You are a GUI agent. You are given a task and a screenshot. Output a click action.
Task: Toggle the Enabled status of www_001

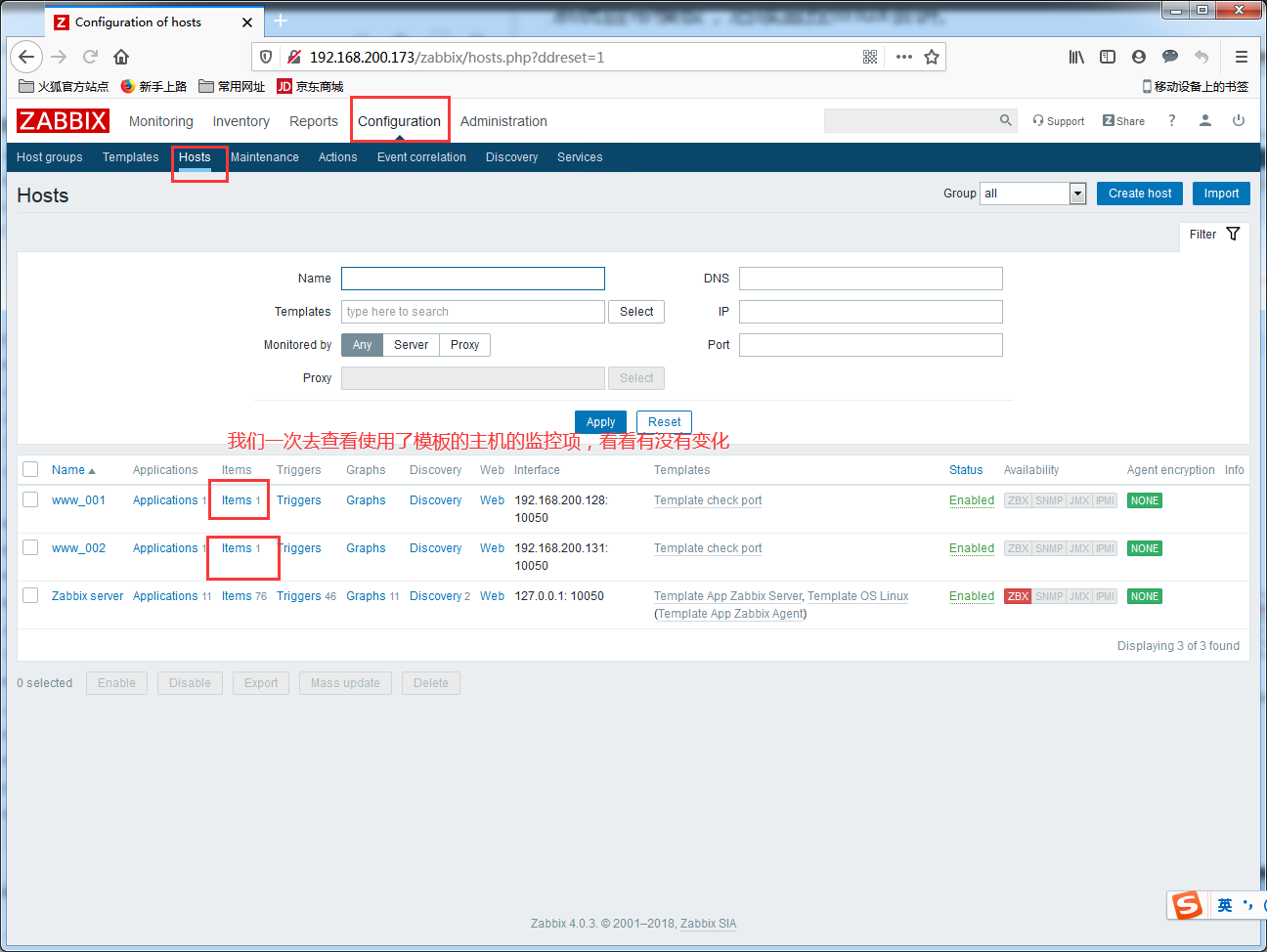pos(972,500)
